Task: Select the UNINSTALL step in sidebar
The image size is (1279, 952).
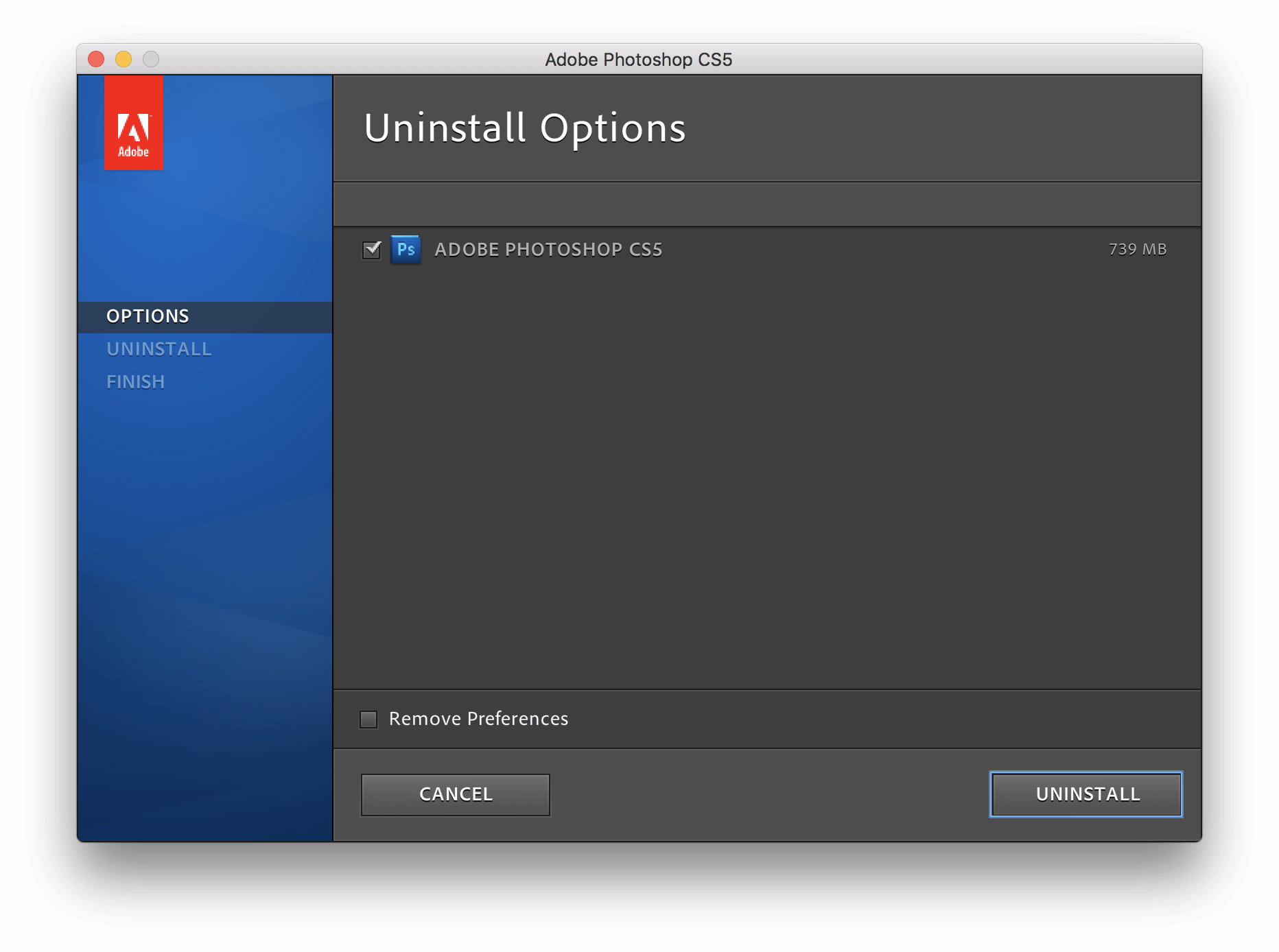Action: click(x=159, y=349)
